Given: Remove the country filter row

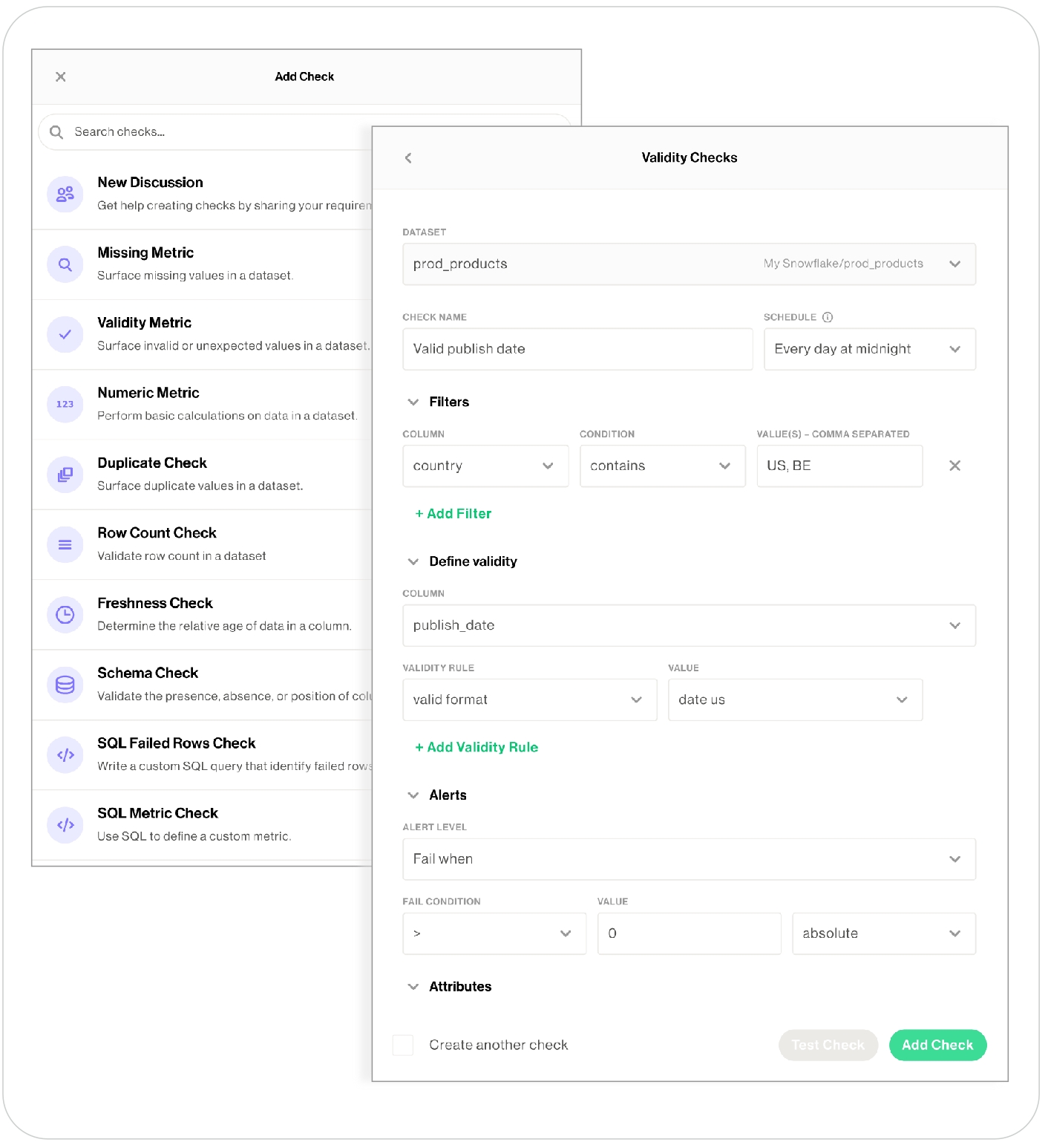Looking at the screenshot, I should pos(954,466).
